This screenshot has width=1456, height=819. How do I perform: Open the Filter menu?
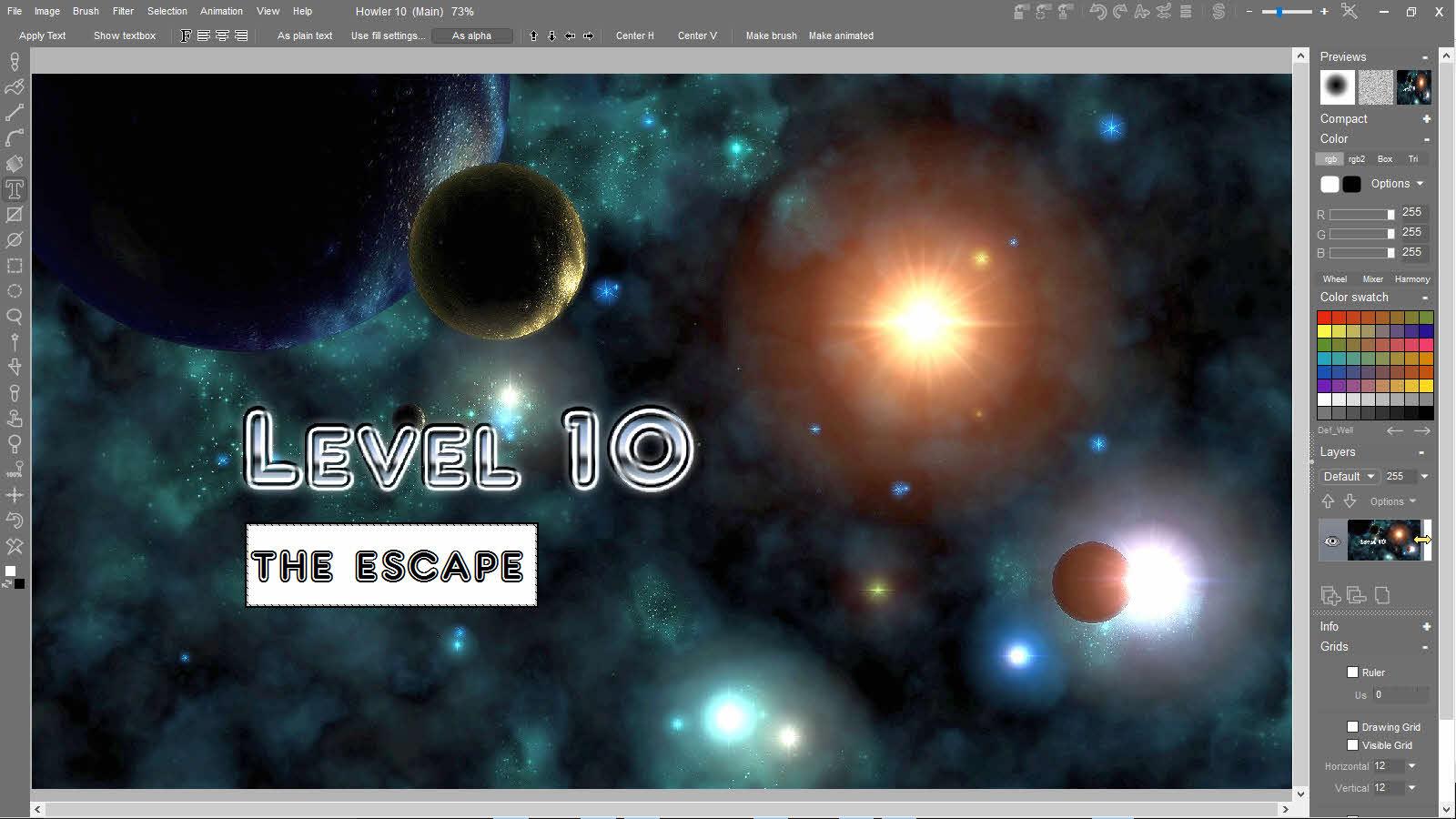(122, 11)
